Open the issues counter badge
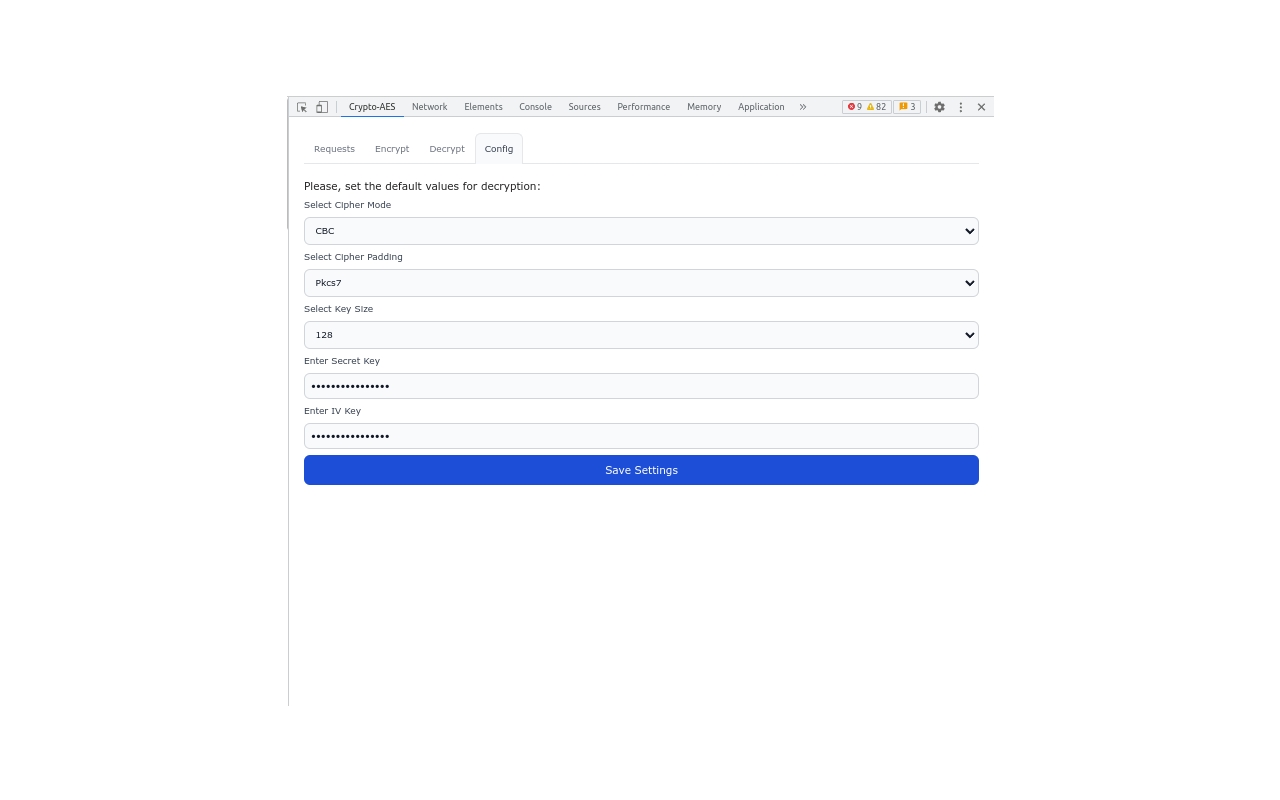The width and height of the screenshot is (1280, 800). (905, 106)
